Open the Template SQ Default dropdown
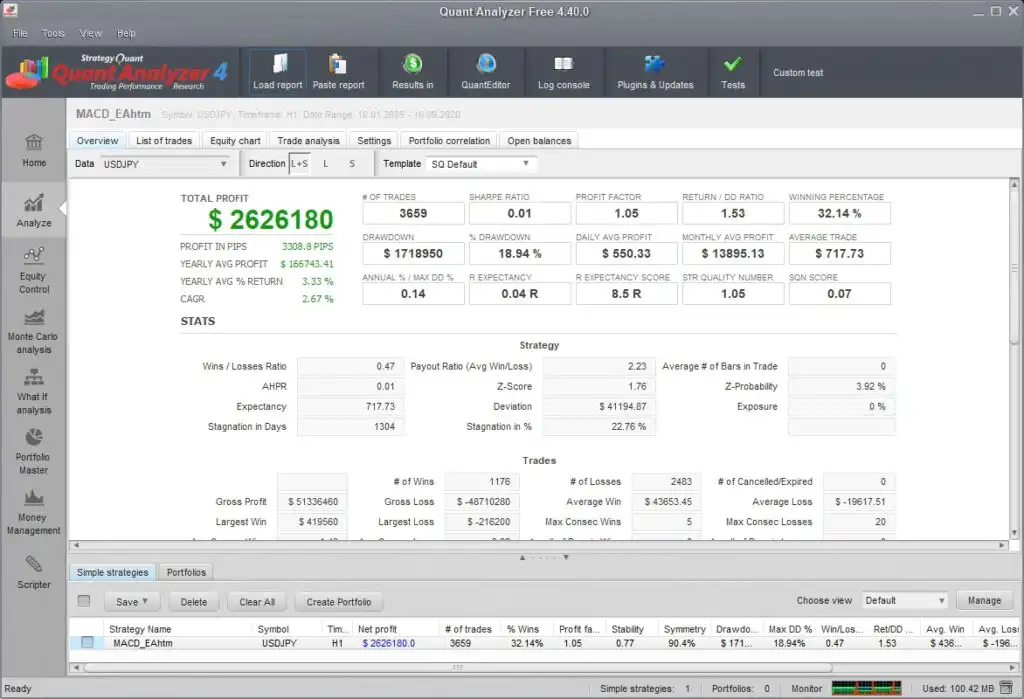This screenshot has height=699, width=1024. tap(480, 164)
